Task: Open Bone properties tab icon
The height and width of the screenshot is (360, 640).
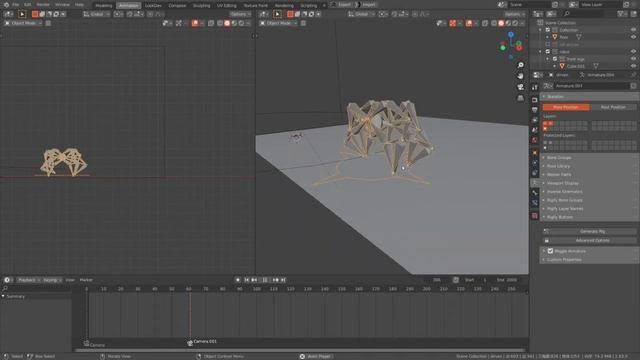Action: 535,193
